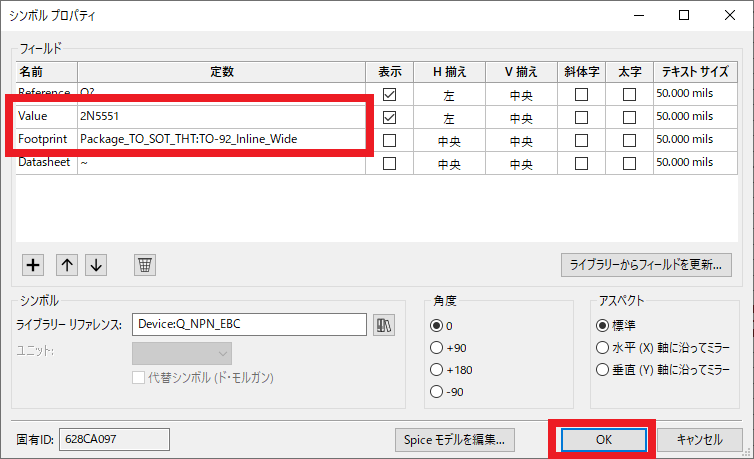
Task: Enable show checkbox for Footprint row
Action: [x=389, y=140]
